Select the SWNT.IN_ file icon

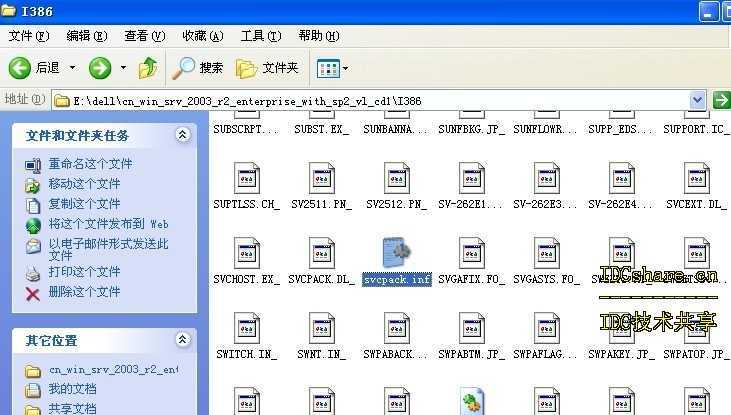(x=322, y=328)
